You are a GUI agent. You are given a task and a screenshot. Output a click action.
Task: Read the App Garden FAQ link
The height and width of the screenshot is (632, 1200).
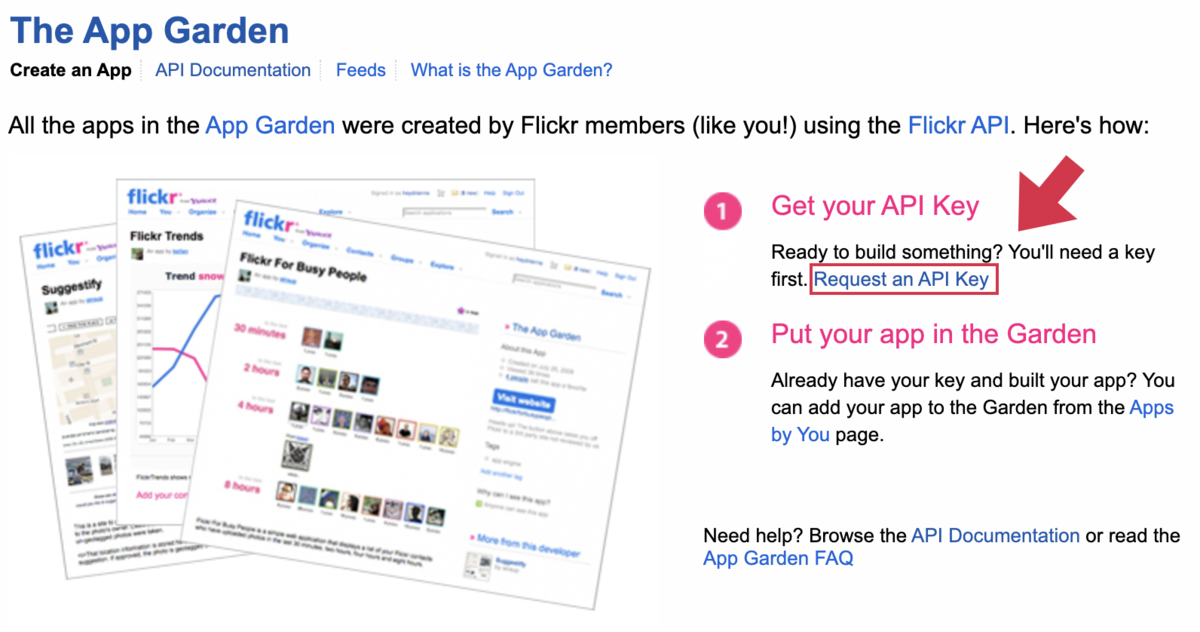pyautogui.click(x=778, y=559)
